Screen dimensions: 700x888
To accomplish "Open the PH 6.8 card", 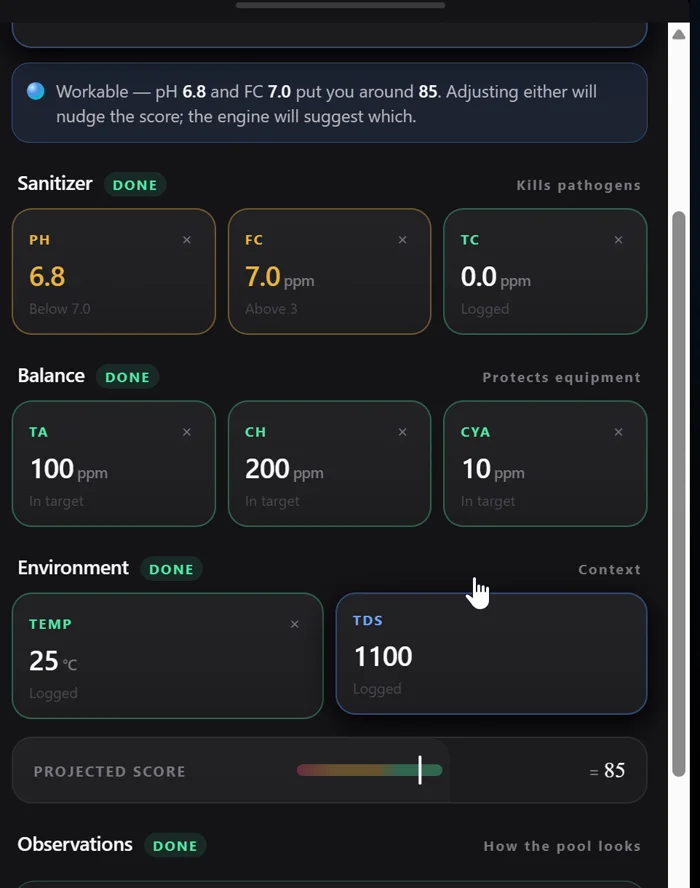I will tap(114, 271).
